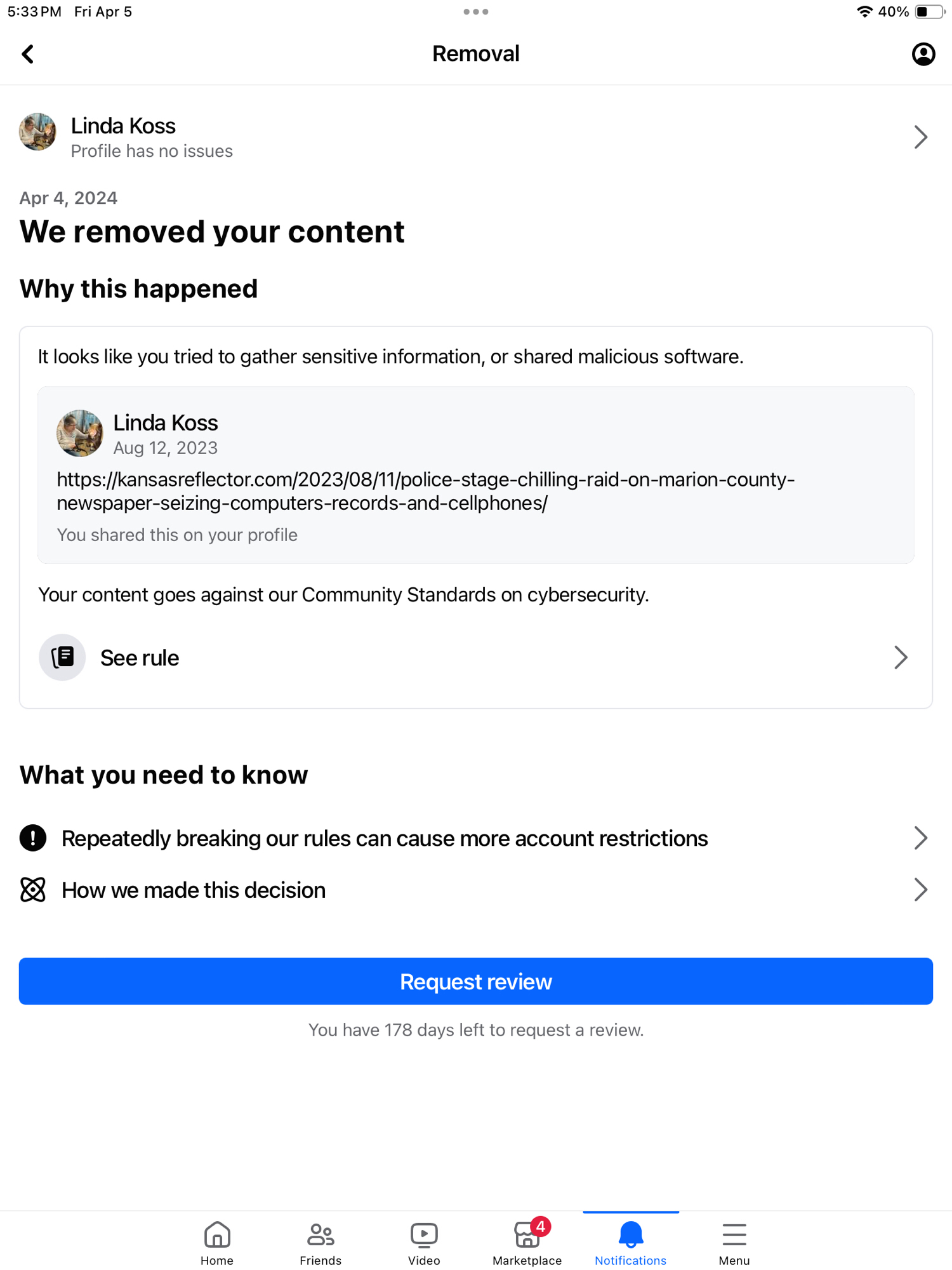Viewport: 952px width, 1270px height.
Task: Switch to the Video tab
Action: [424, 1243]
